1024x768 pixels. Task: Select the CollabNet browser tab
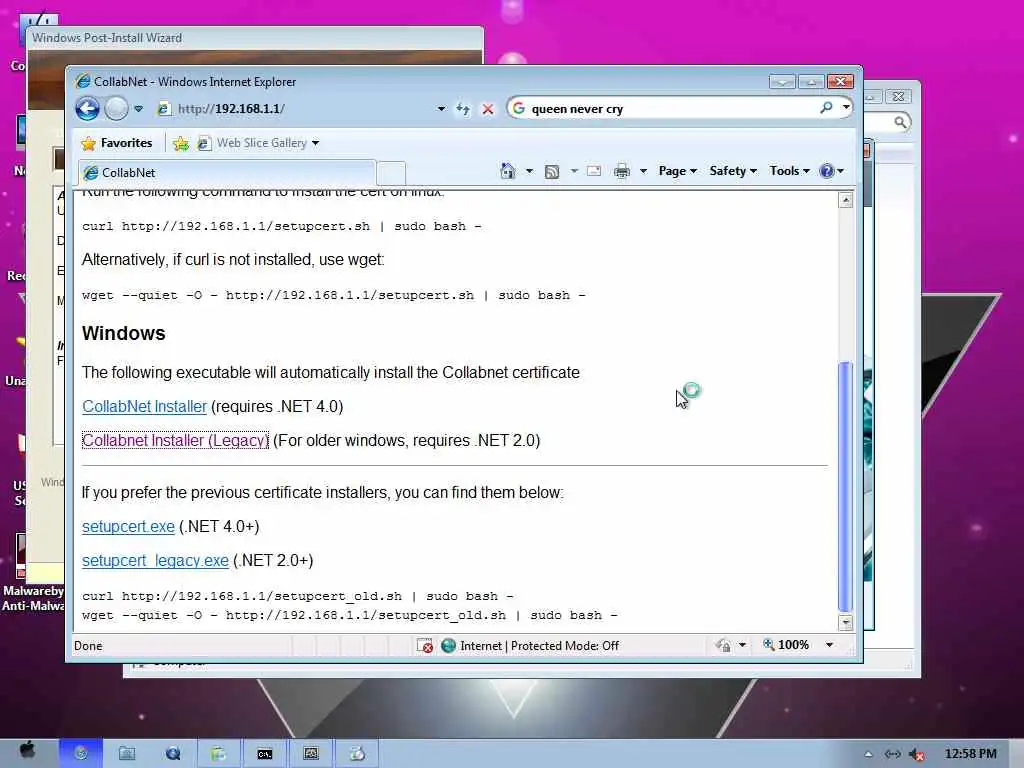[x=227, y=173]
